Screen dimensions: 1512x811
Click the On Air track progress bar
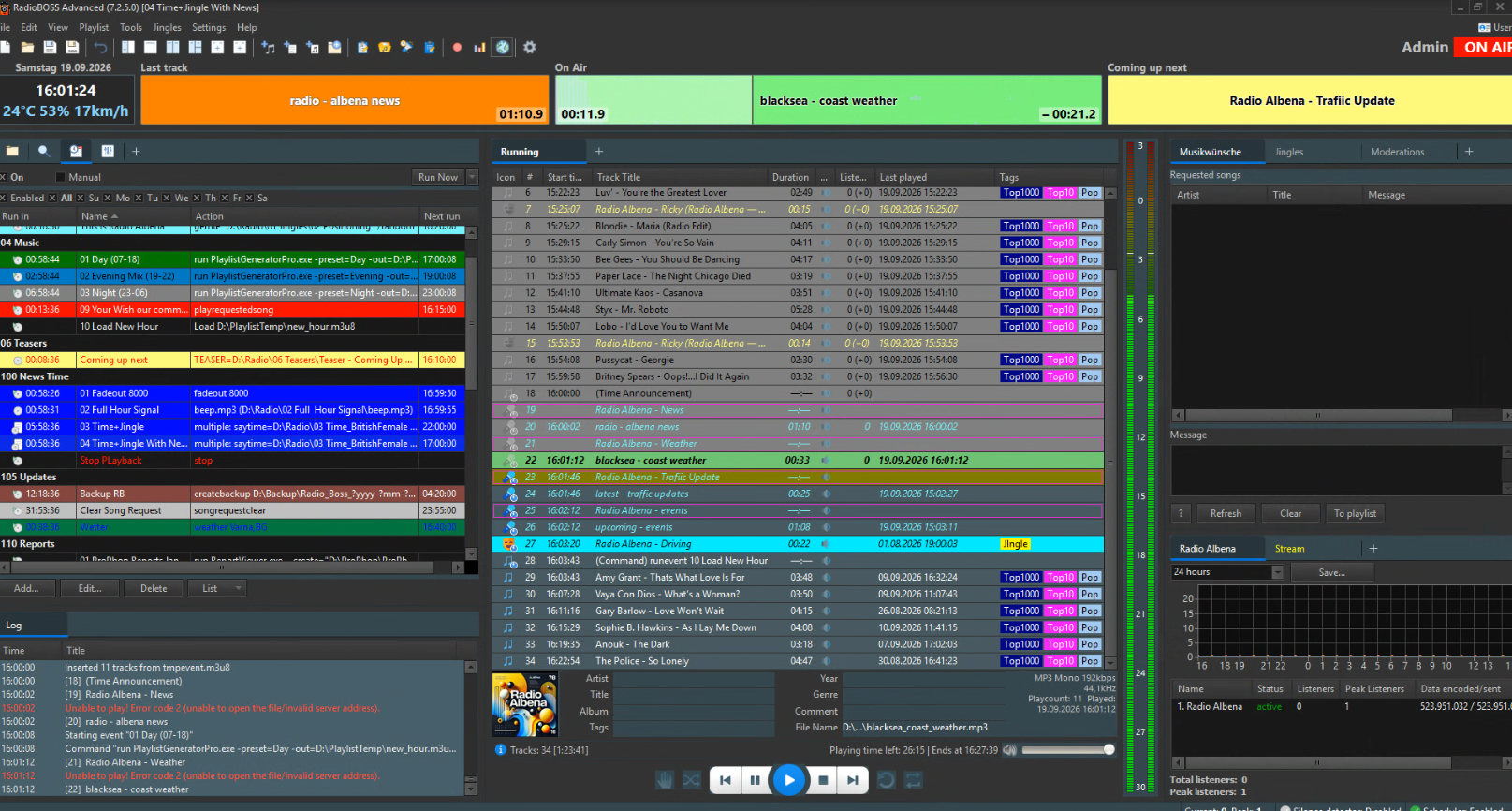[x=828, y=100]
